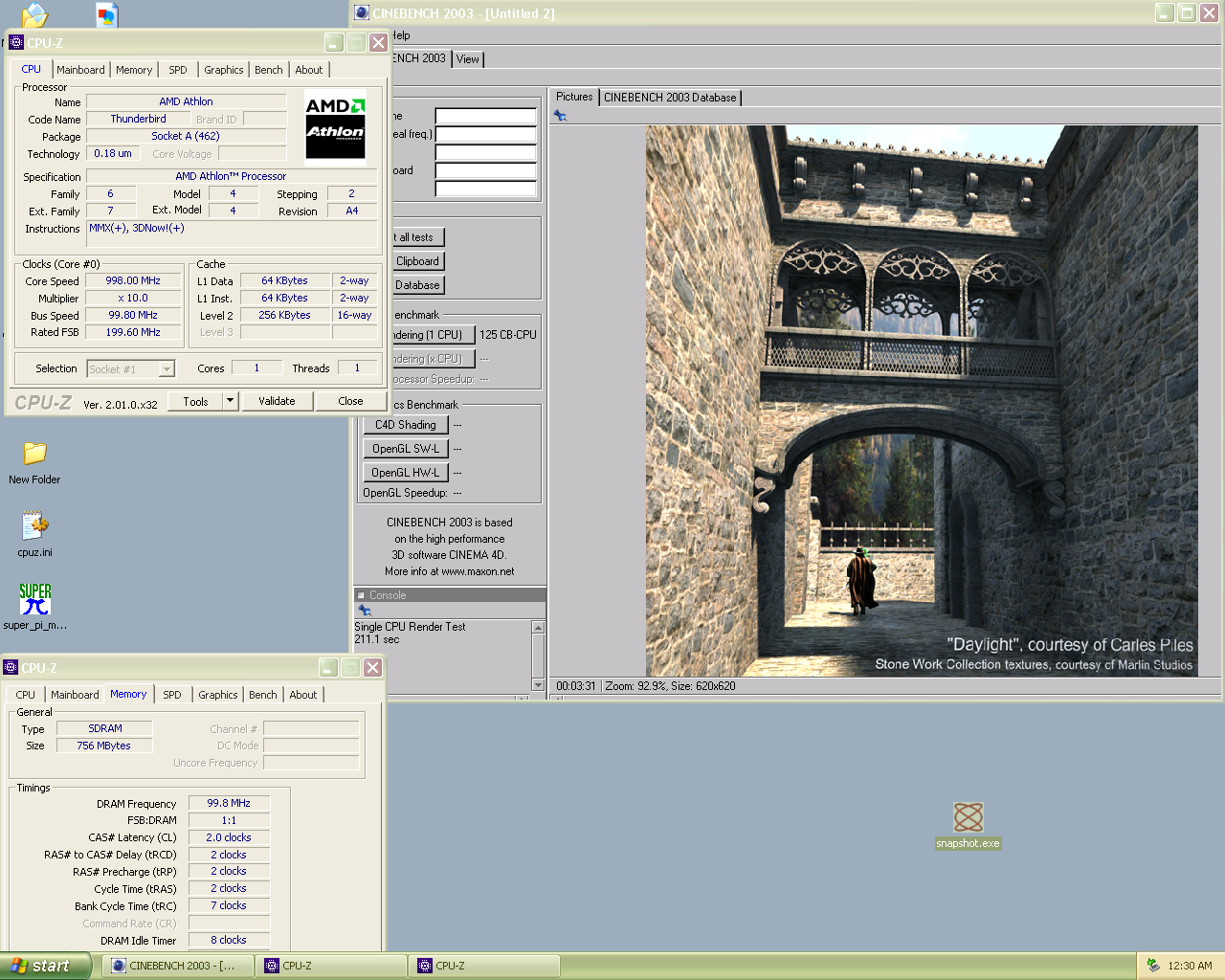
Task: Open the Mainboard tab in top CPU-Z
Action: 80,70
